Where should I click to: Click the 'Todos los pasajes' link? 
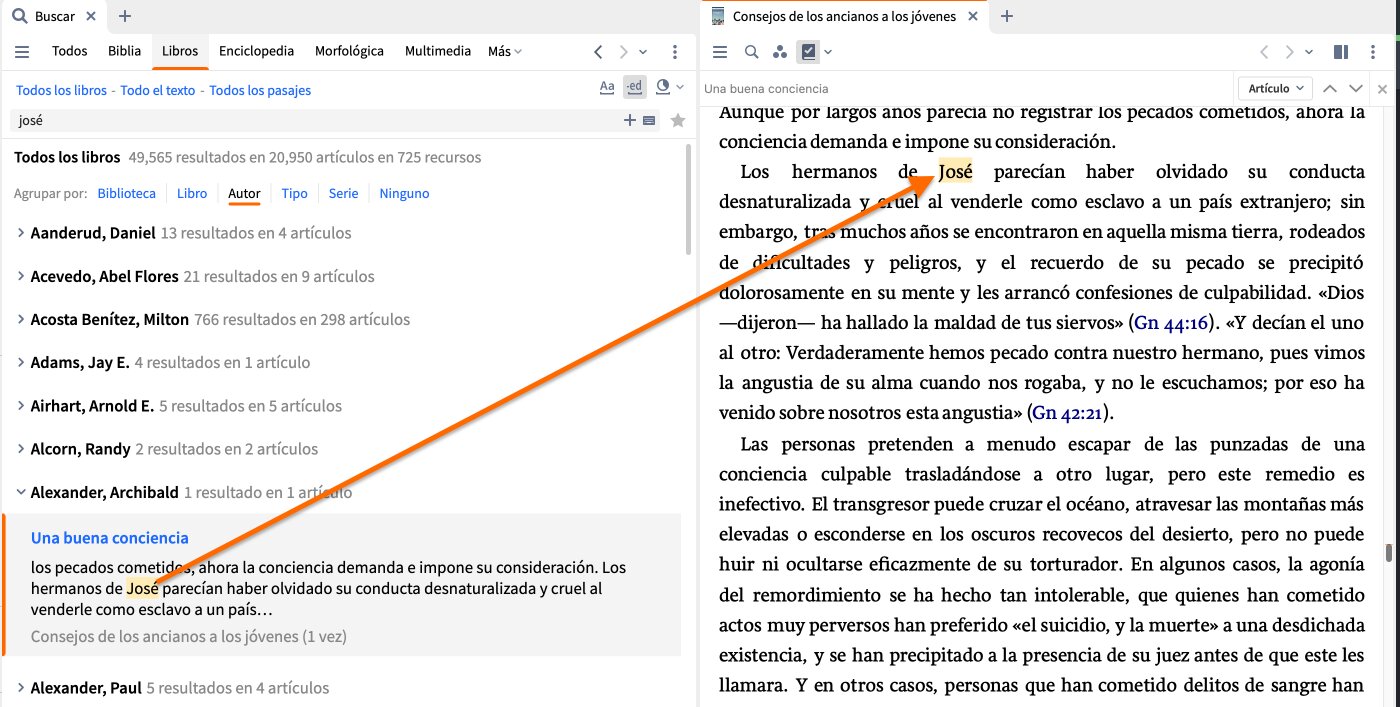click(260, 90)
